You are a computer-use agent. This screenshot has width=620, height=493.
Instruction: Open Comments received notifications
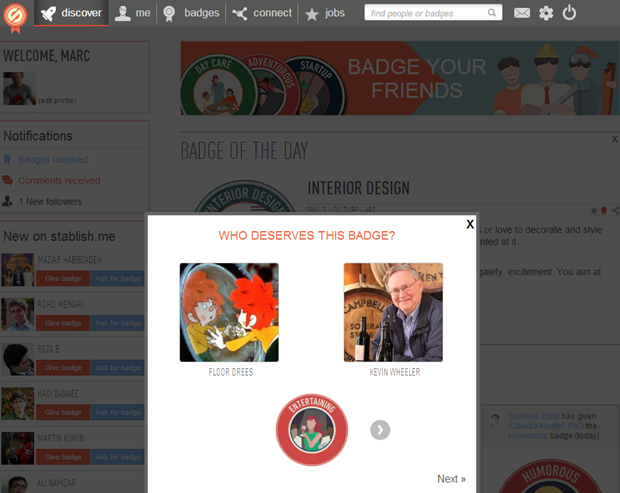(59, 180)
